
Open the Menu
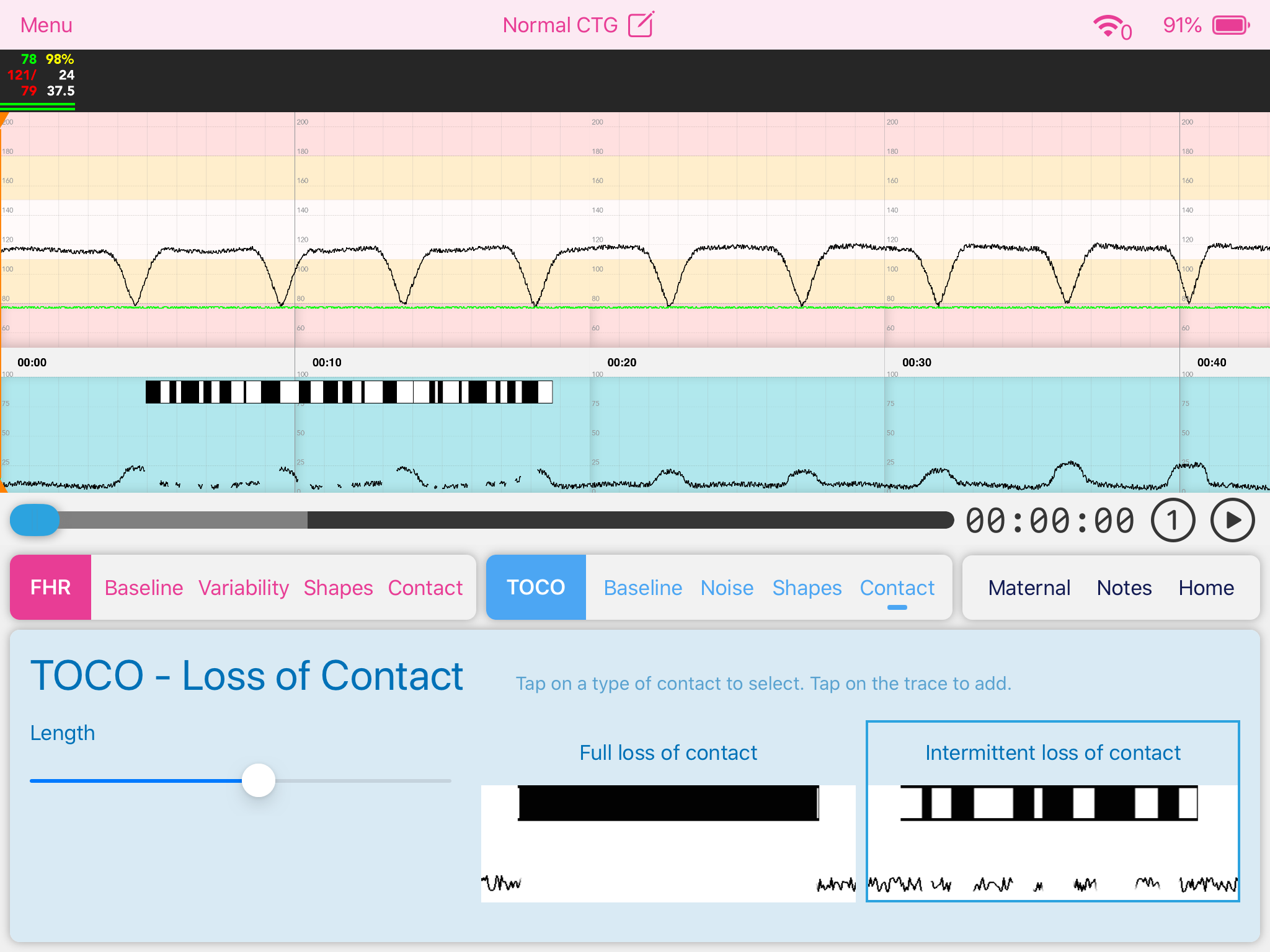tap(47, 25)
